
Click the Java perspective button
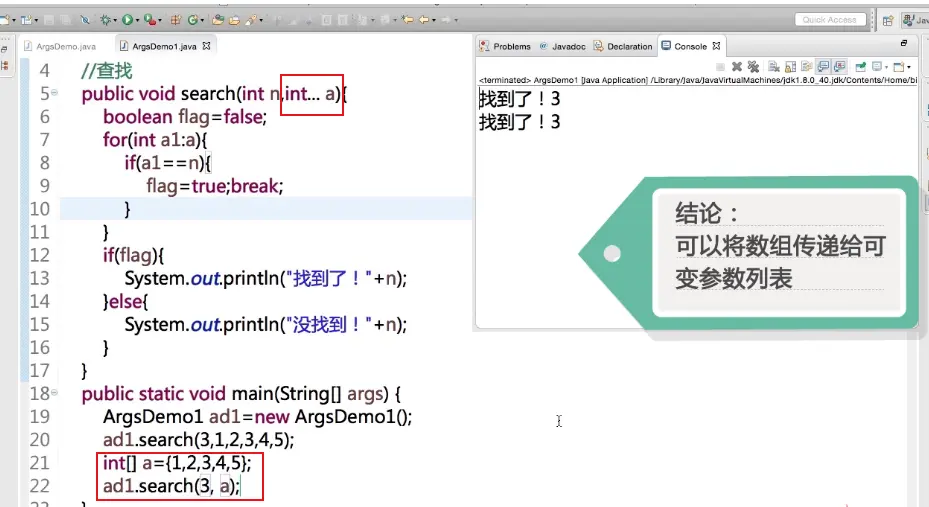pyautogui.click(x=915, y=20)
